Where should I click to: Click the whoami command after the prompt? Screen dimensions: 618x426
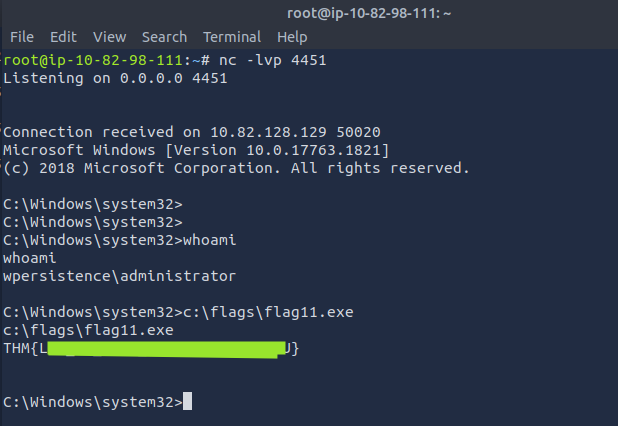pyautogui.click(x=208, y=240)
